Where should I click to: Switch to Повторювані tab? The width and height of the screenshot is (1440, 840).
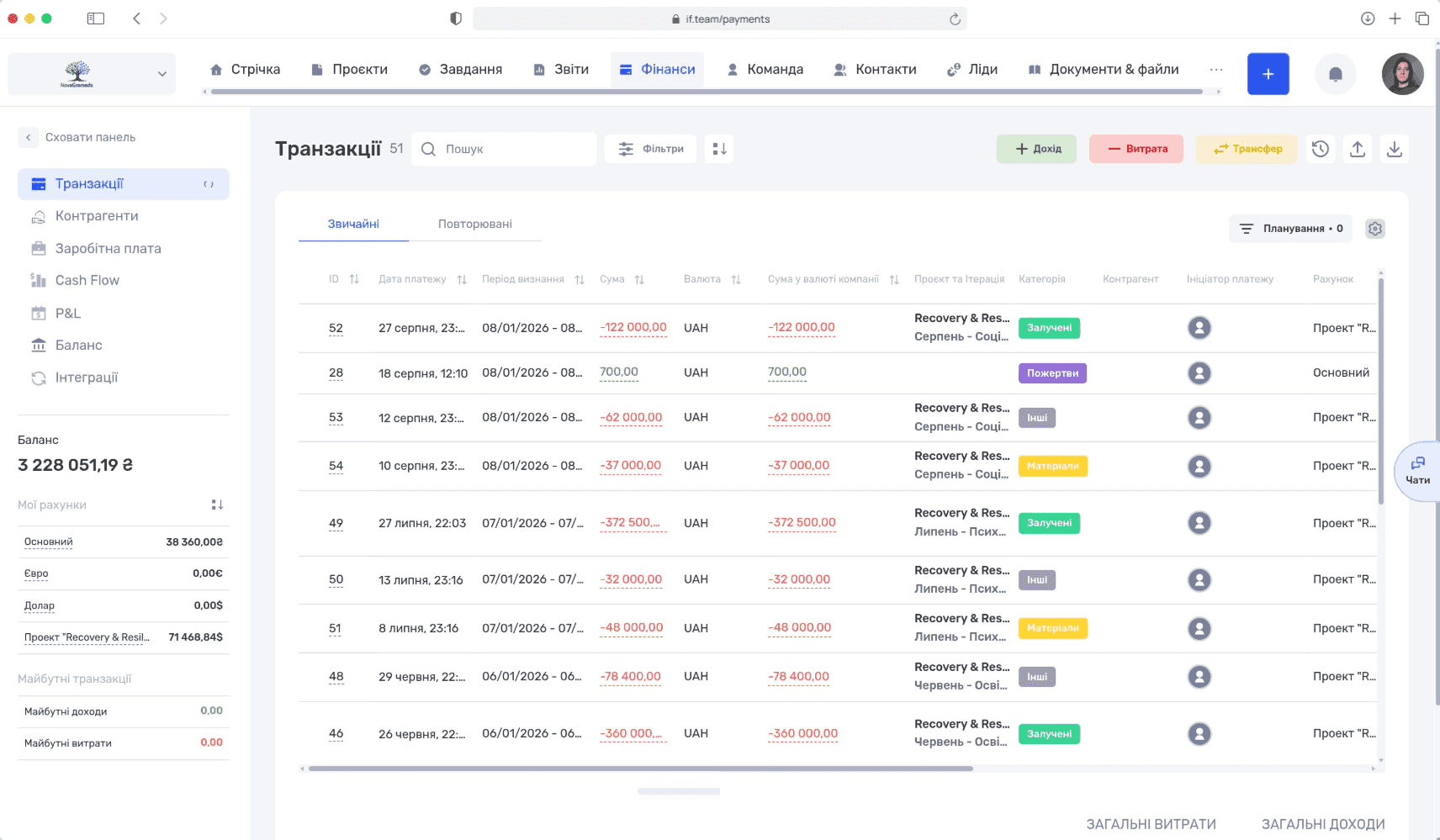pos(474,224)
